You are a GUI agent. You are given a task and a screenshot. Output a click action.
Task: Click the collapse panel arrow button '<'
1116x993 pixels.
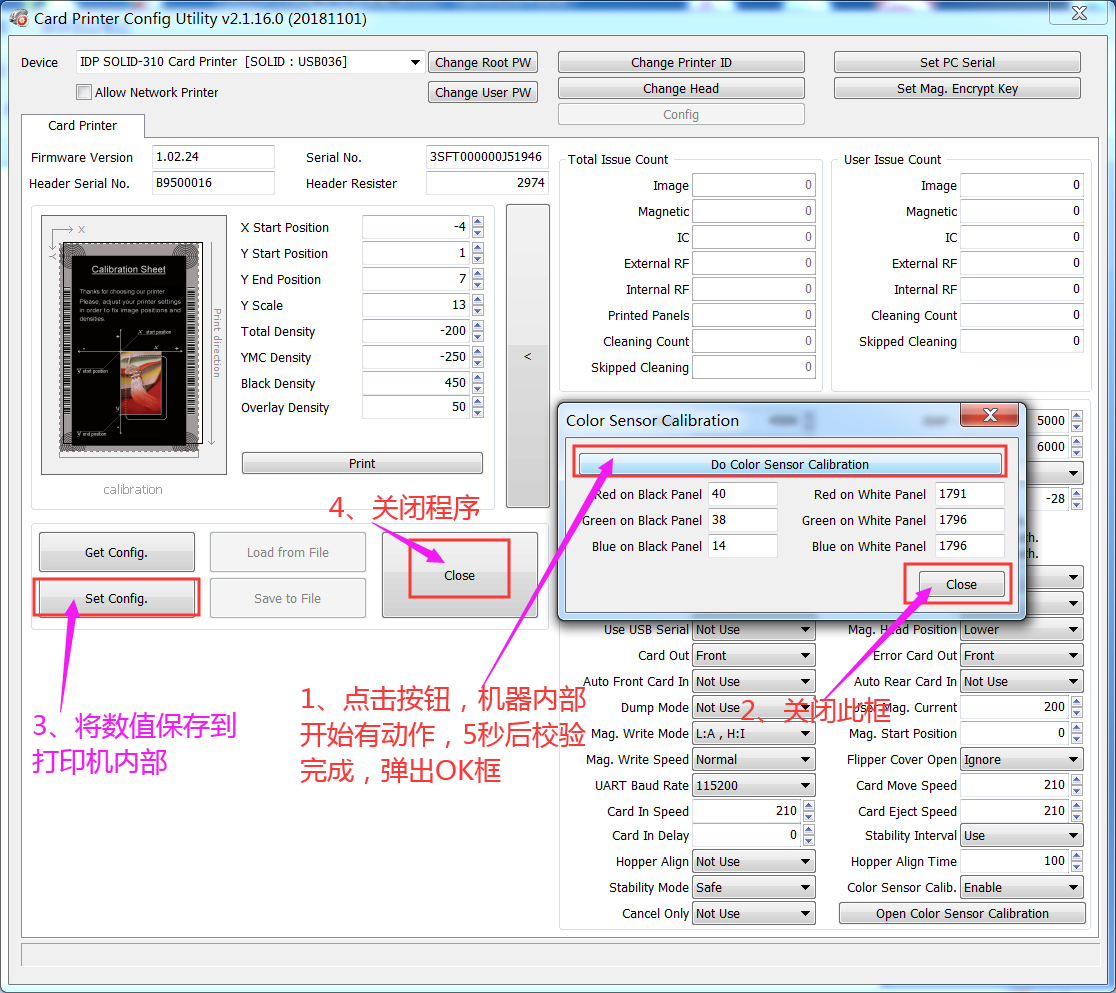tap(528, 356)
